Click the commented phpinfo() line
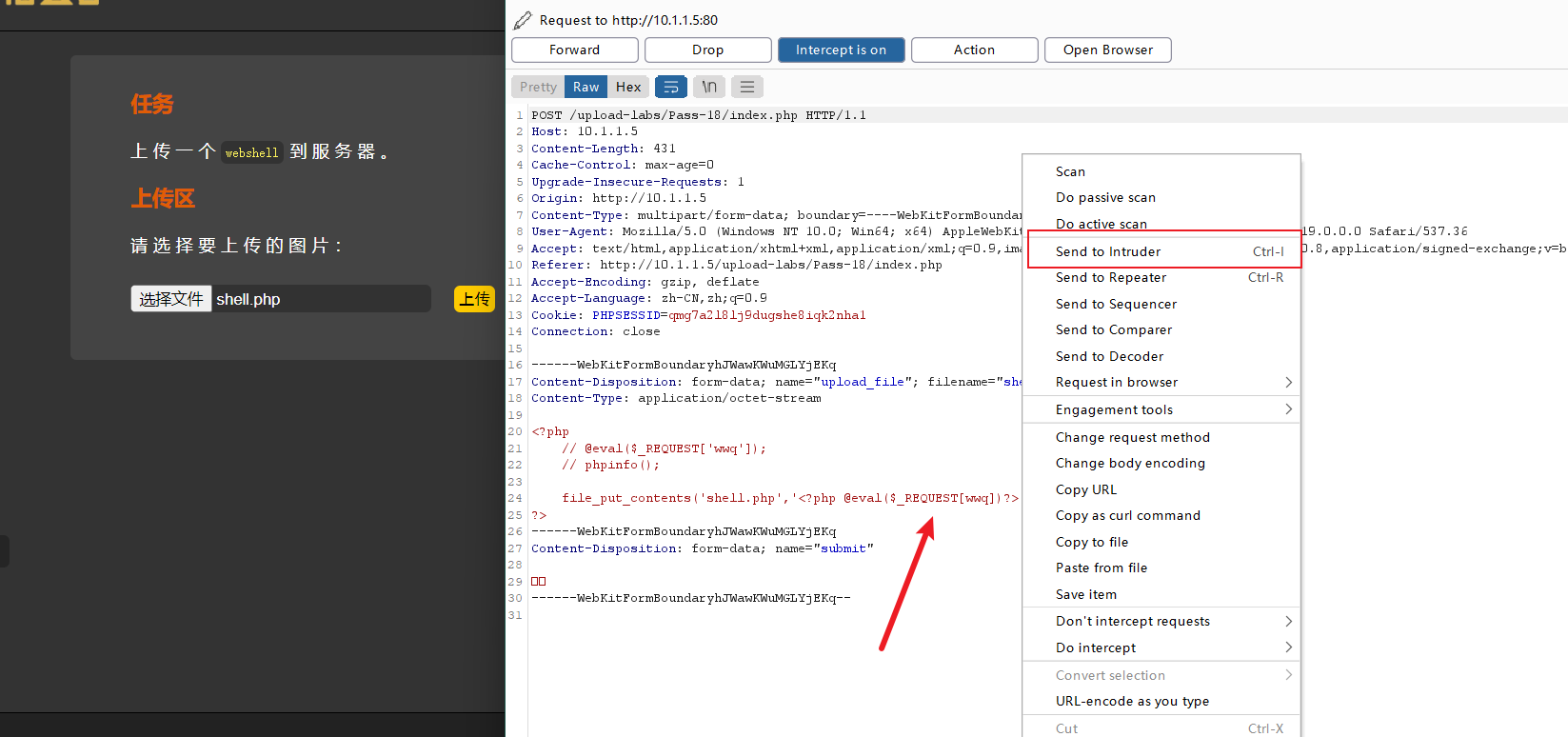The width and height of the screenshot is (1568, 737). click(610, 465)
